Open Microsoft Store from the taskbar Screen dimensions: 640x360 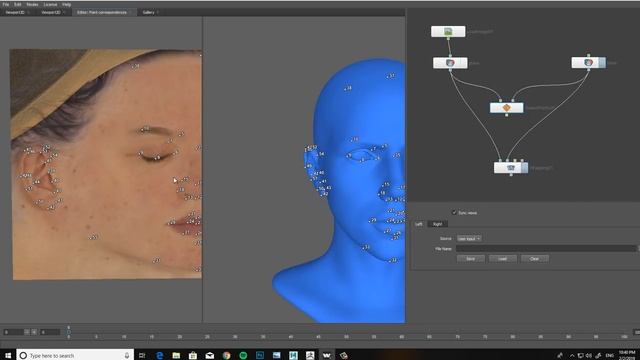pyautogui.click(x=193, y=356)
